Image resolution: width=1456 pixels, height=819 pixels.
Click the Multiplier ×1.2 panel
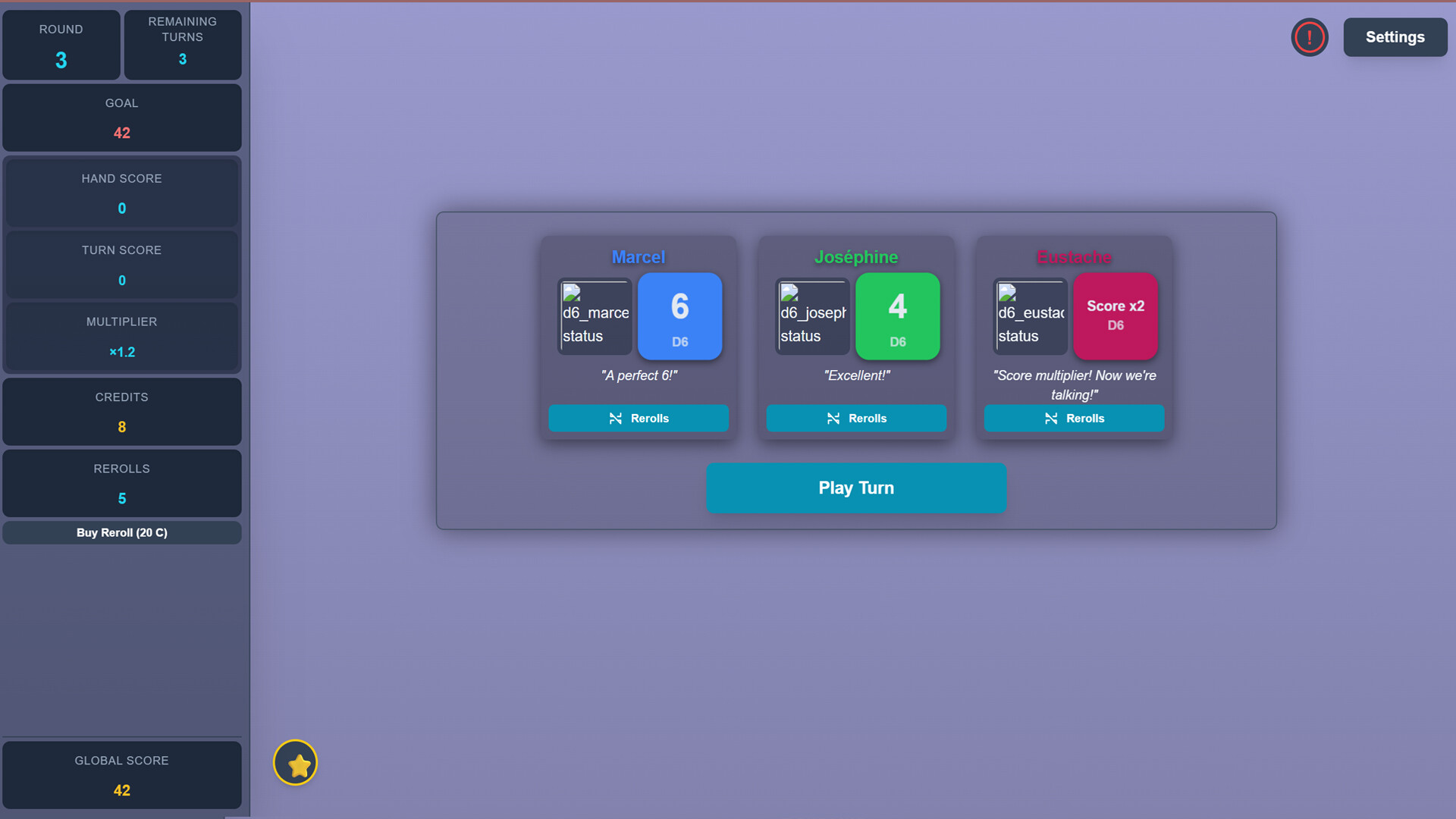point(121,337)
